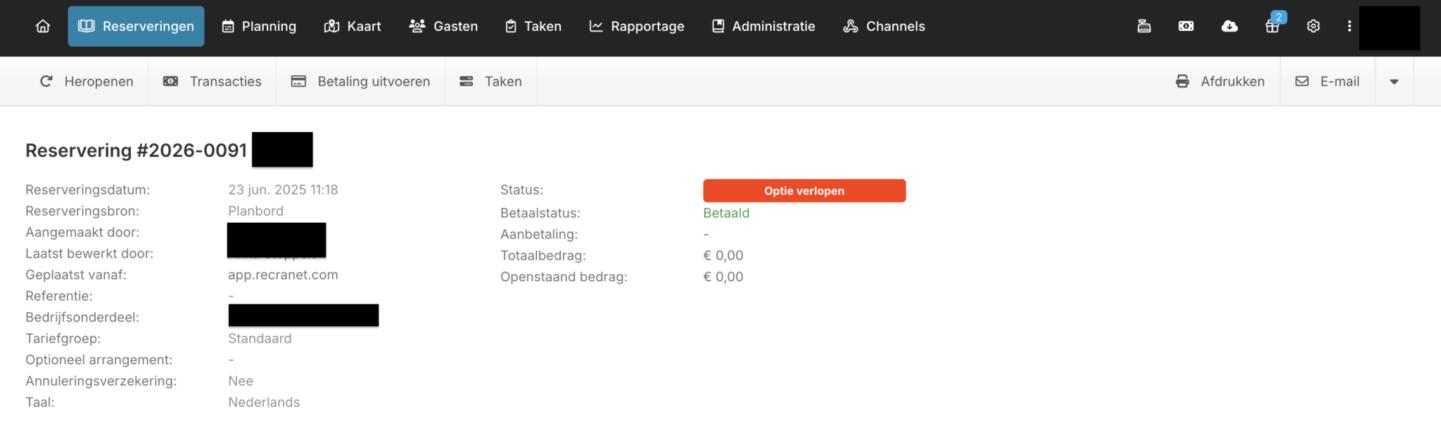Click the cloud download icon
1441x426 pixels.
coord(1229,27)
